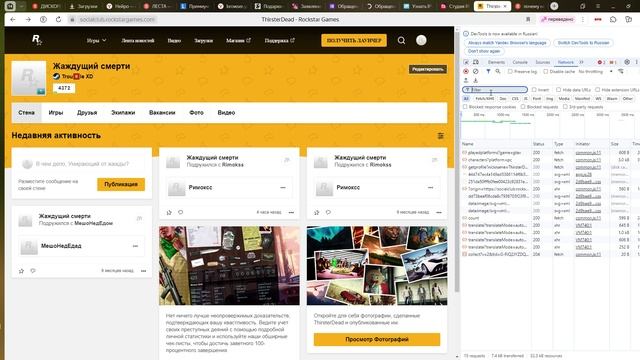Stop recording the network log

pos(466,71)
